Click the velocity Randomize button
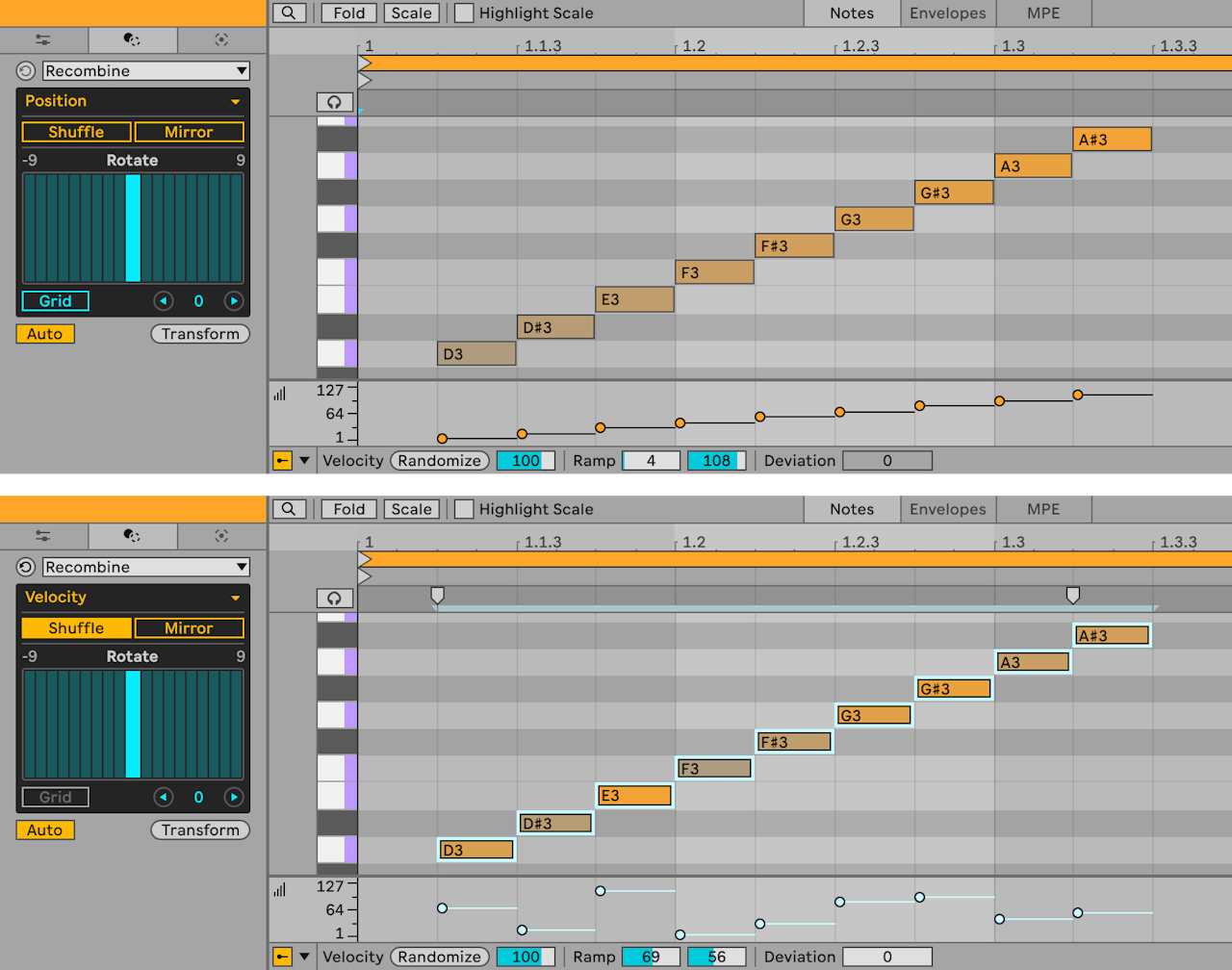The height and width of the screenshot is (970, 1232). (x=439, y=460)
